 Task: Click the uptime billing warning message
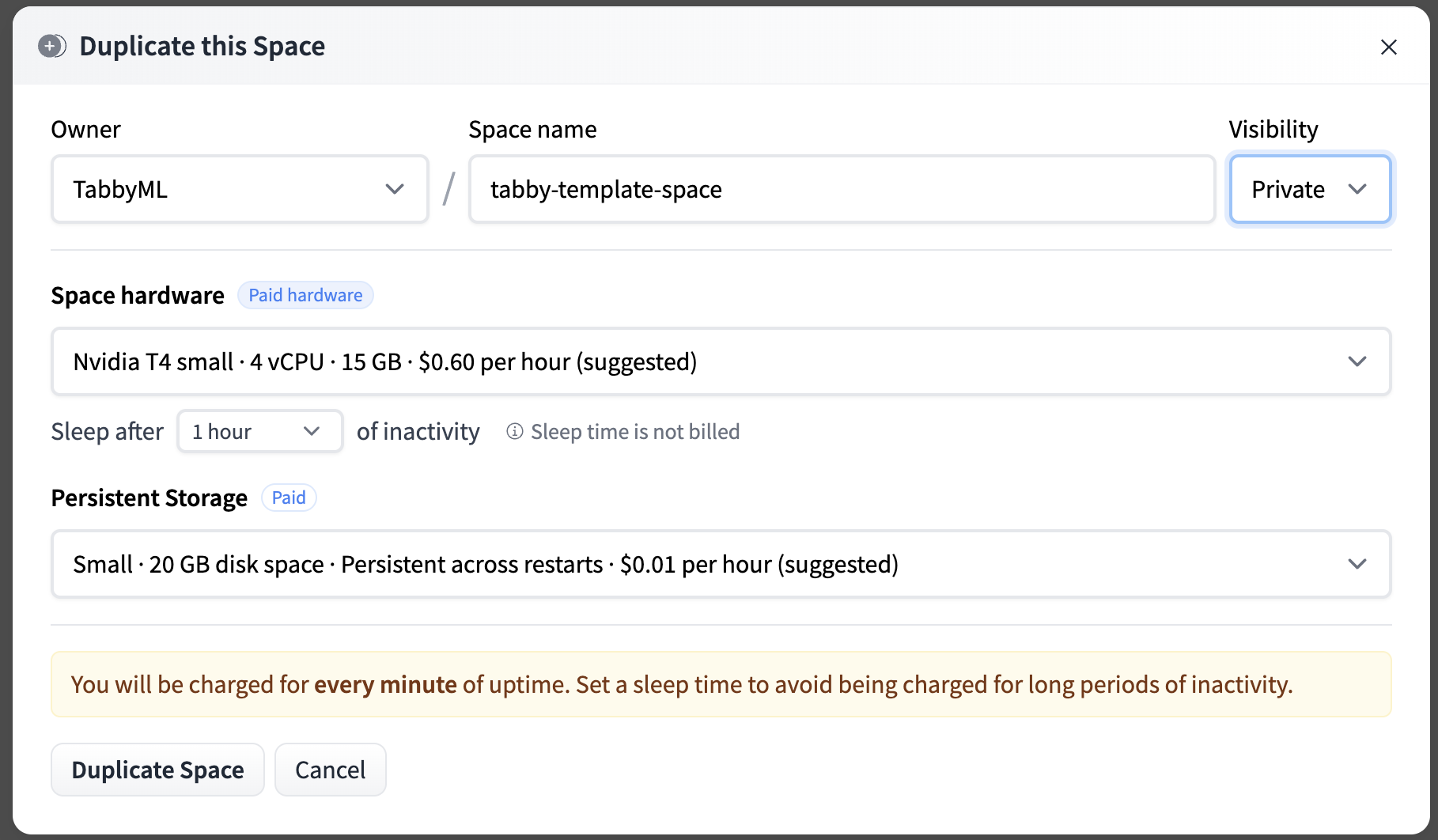coord(720,684)
